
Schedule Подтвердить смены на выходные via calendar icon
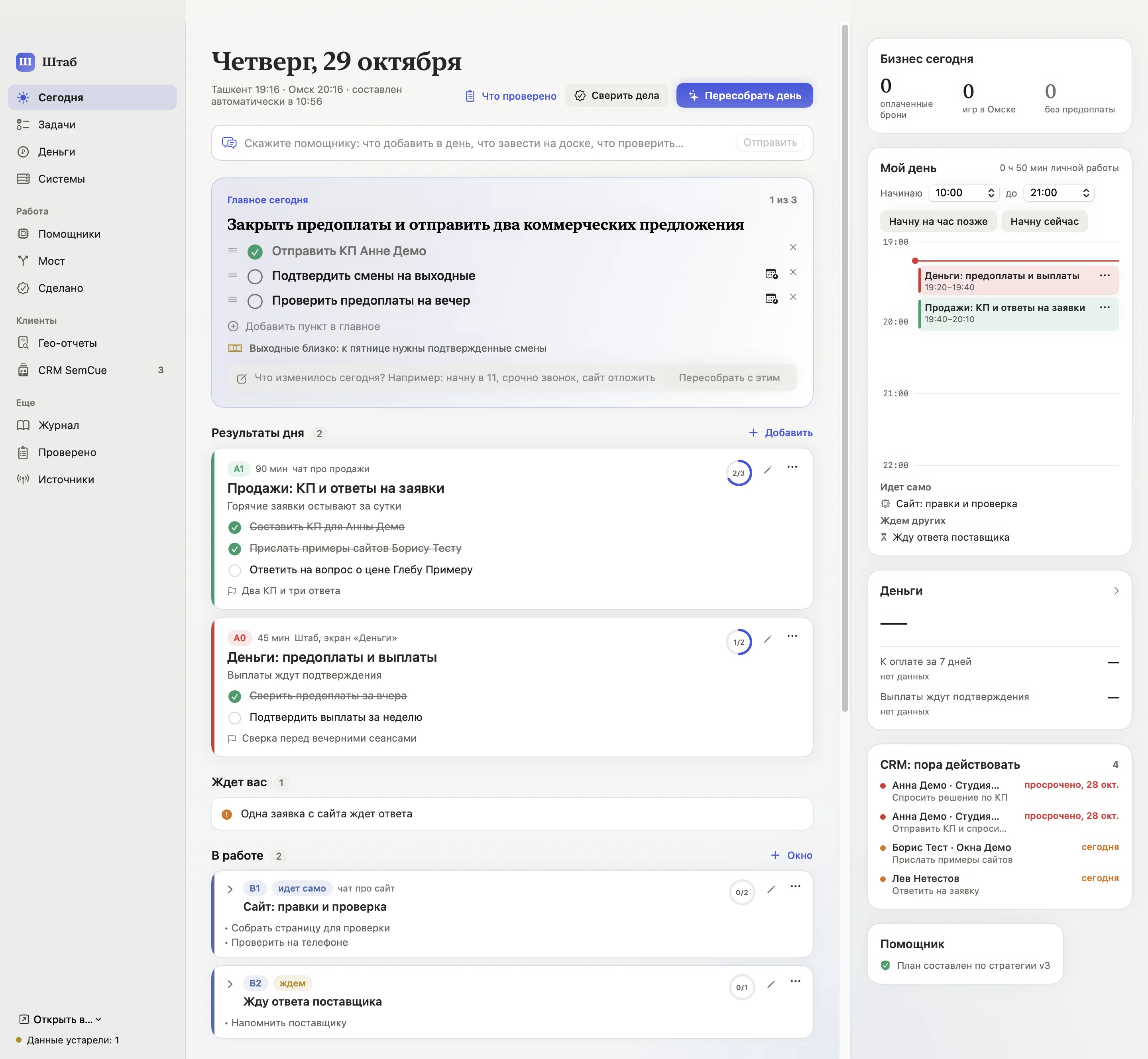[x=771, y=274]
